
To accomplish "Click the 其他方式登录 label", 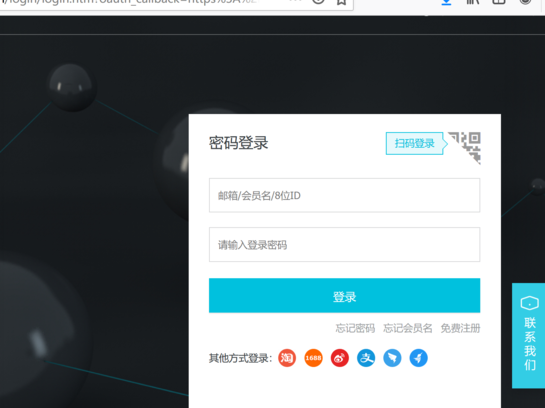I will point(240,358).
